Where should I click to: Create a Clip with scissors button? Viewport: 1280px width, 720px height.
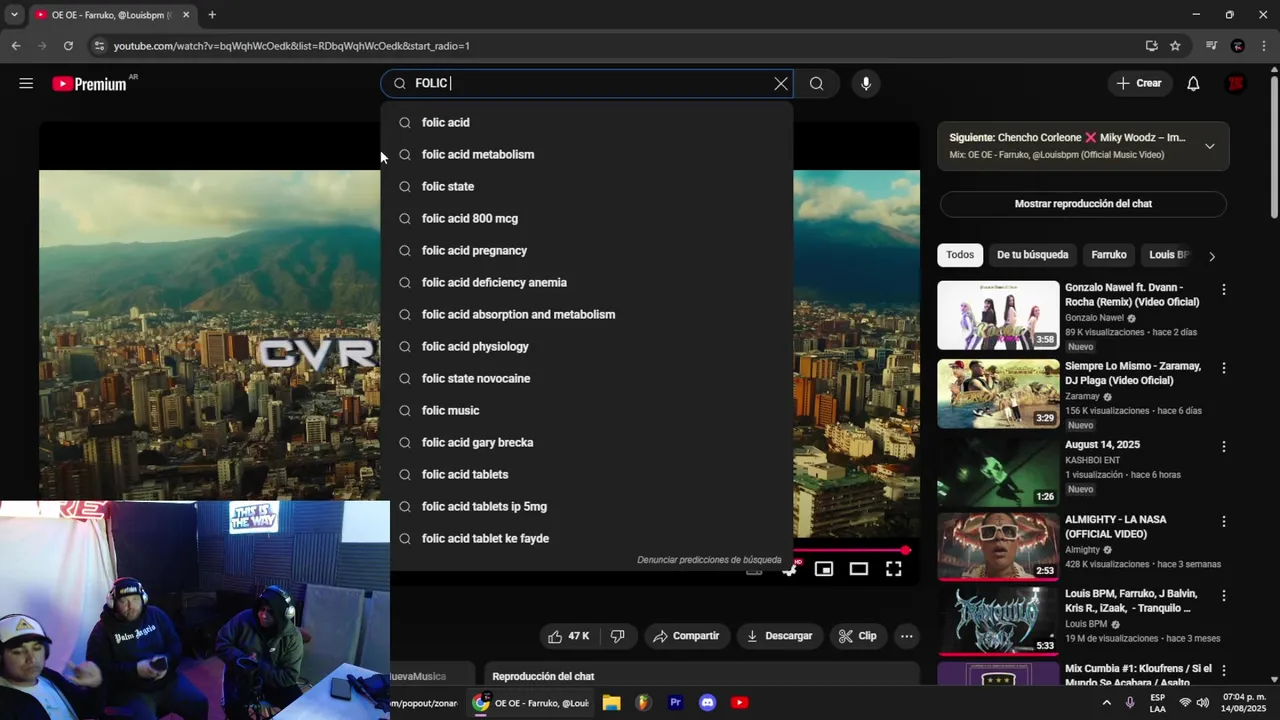point(857,636)
